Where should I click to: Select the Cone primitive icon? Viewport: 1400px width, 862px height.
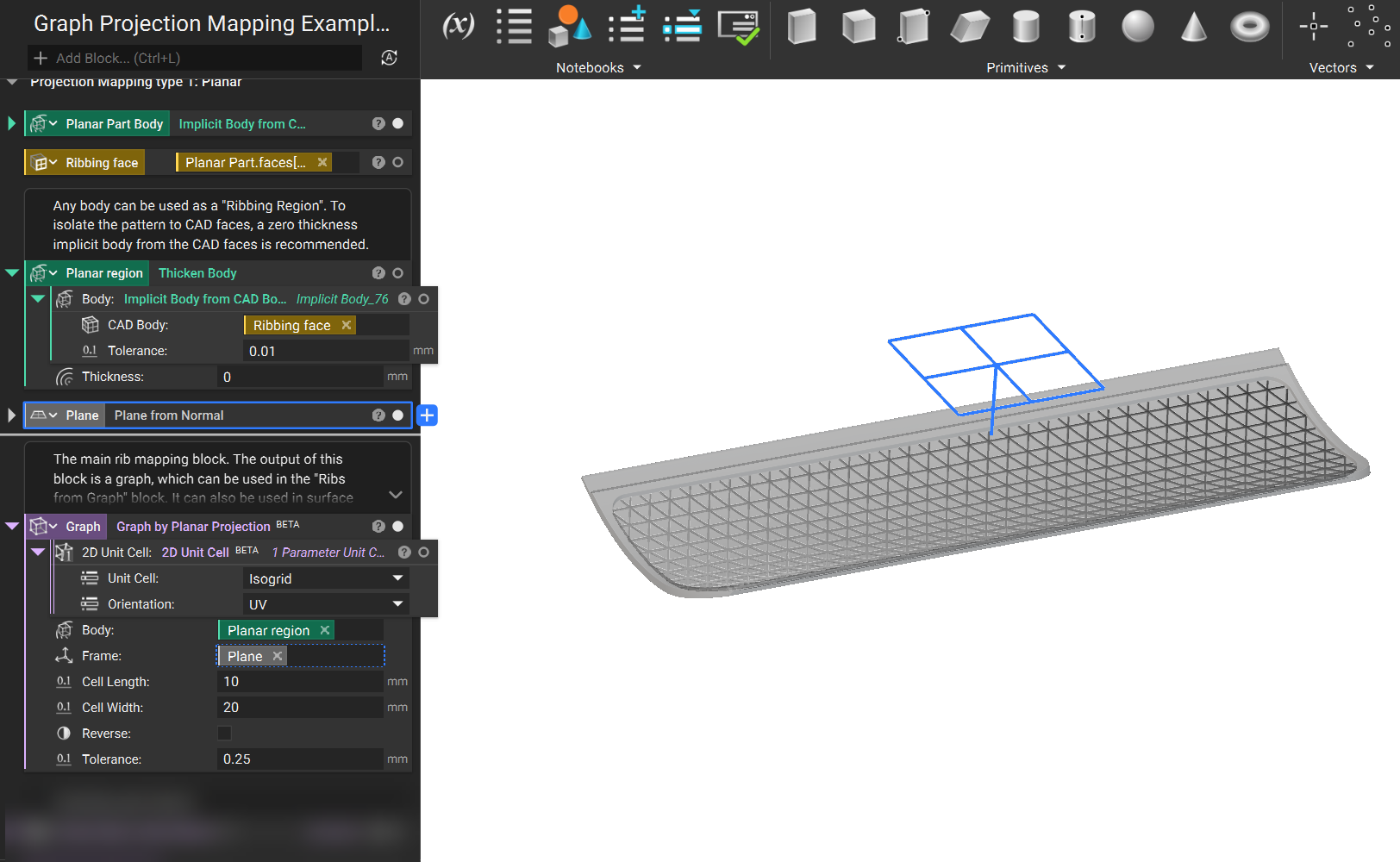(x=1193, y=27)
